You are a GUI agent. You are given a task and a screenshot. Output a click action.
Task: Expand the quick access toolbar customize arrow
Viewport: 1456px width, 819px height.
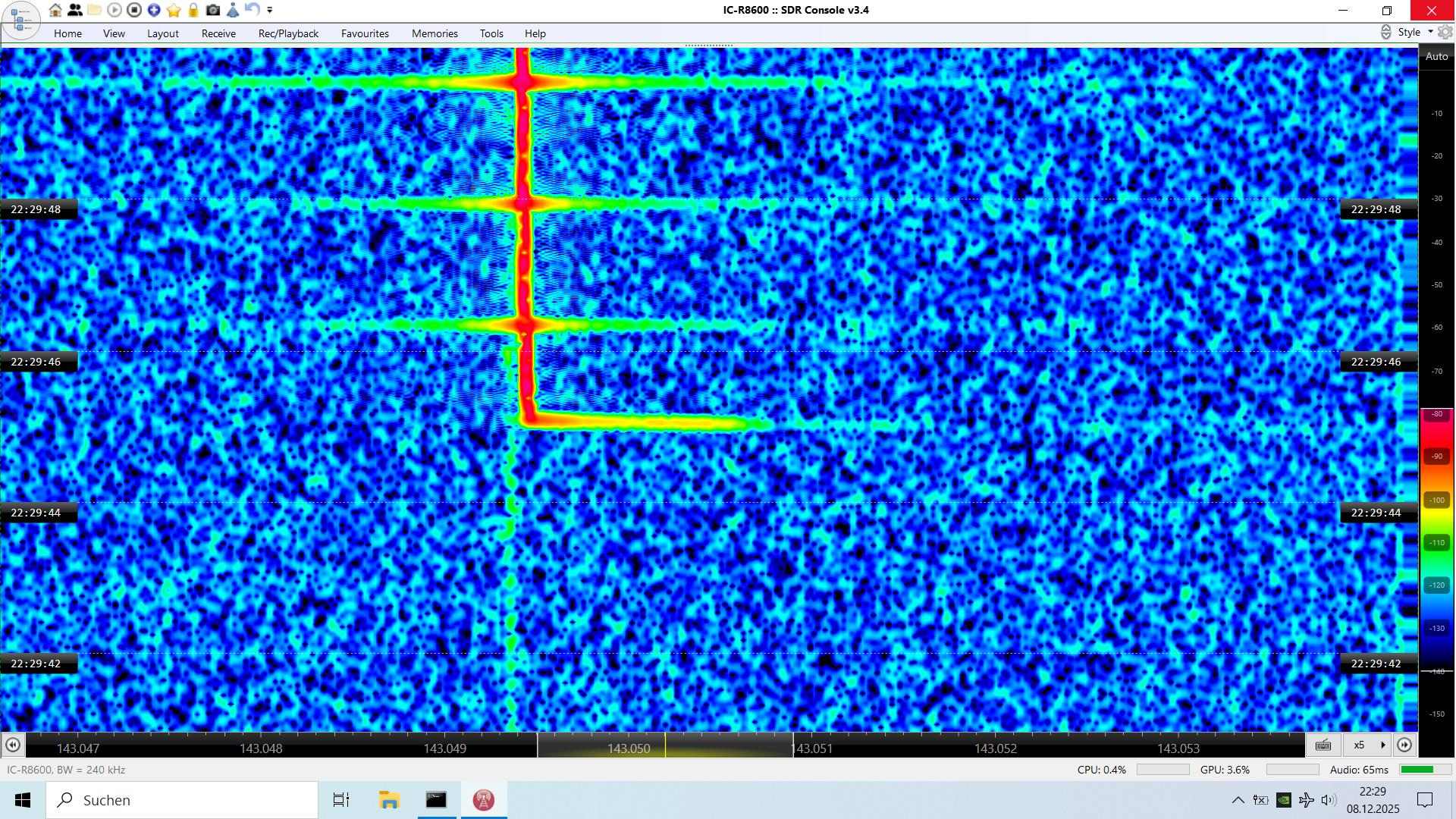pyautogui.click(x=270, y=11)
